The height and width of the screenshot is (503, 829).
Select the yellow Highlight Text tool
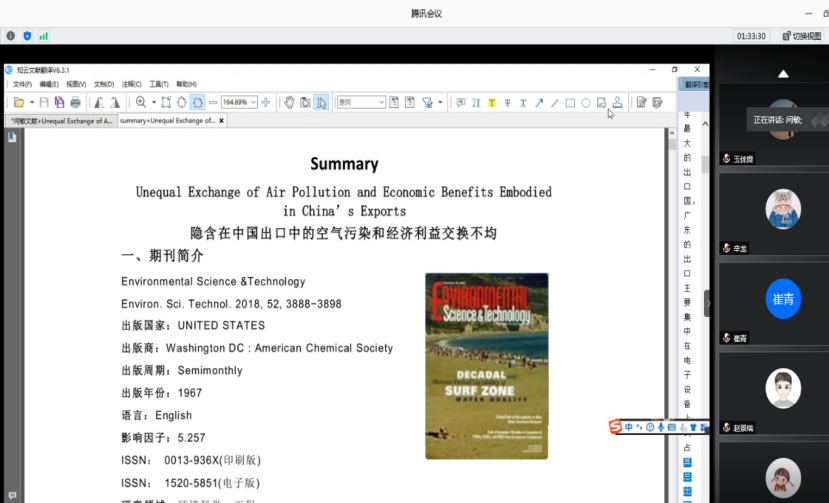(492, 102)
